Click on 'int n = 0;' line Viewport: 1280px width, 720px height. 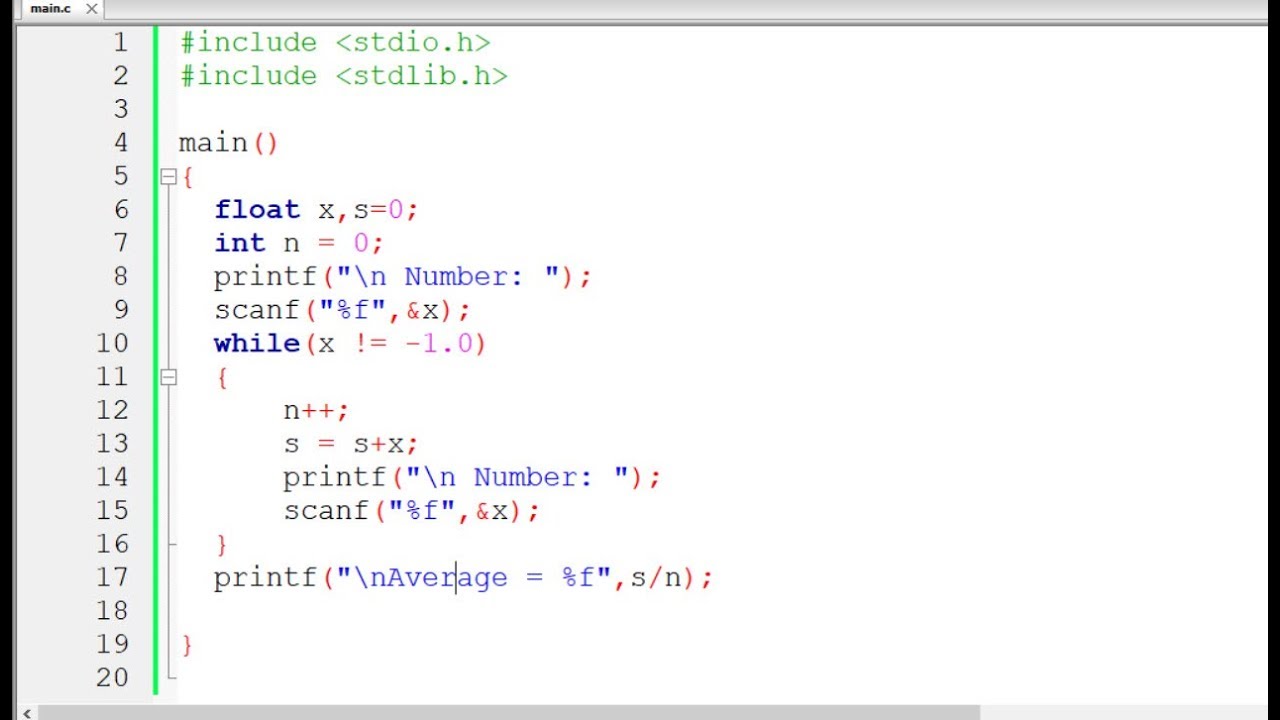298,243
